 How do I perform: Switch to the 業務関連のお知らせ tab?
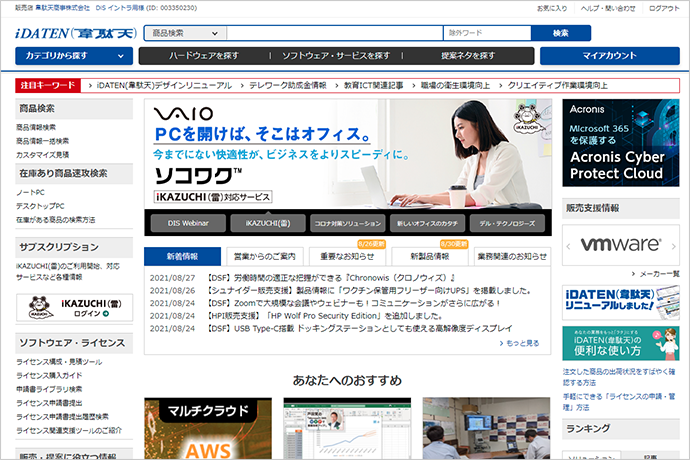tap(513, 256)
